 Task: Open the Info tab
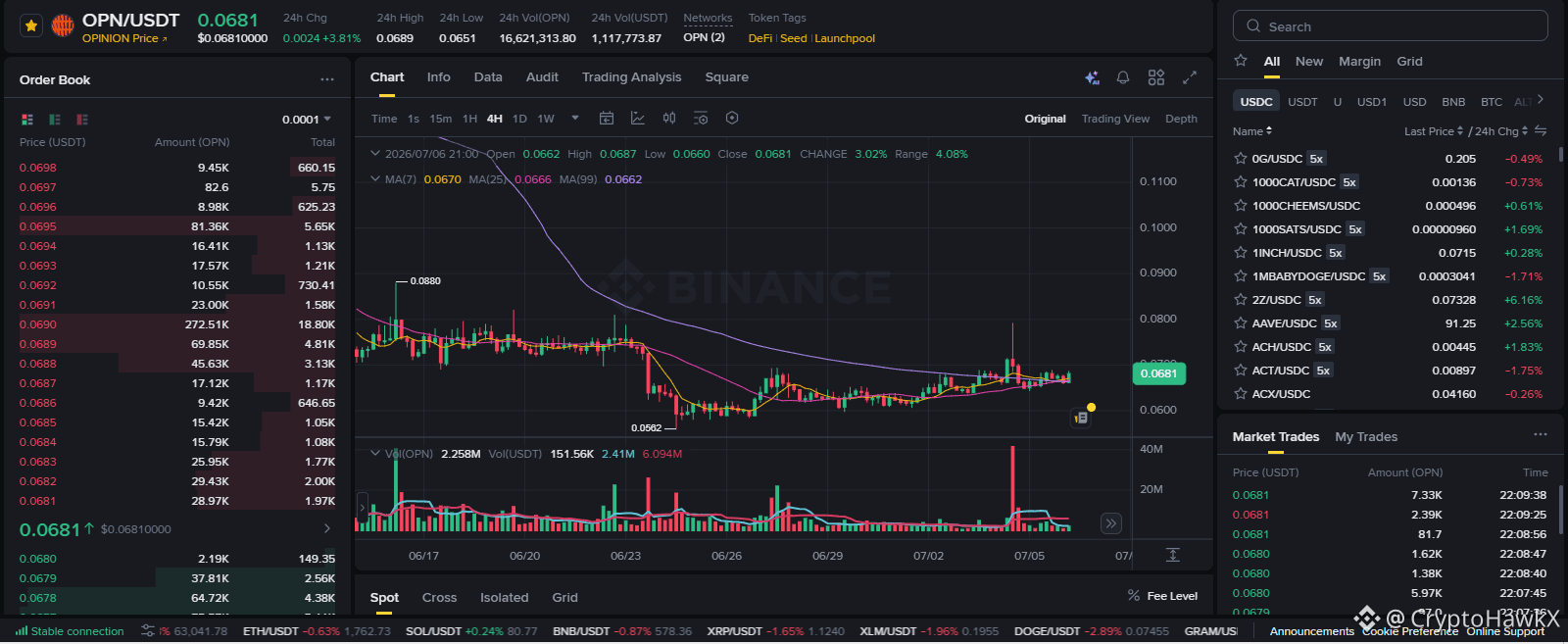click(x=438, y=77)
